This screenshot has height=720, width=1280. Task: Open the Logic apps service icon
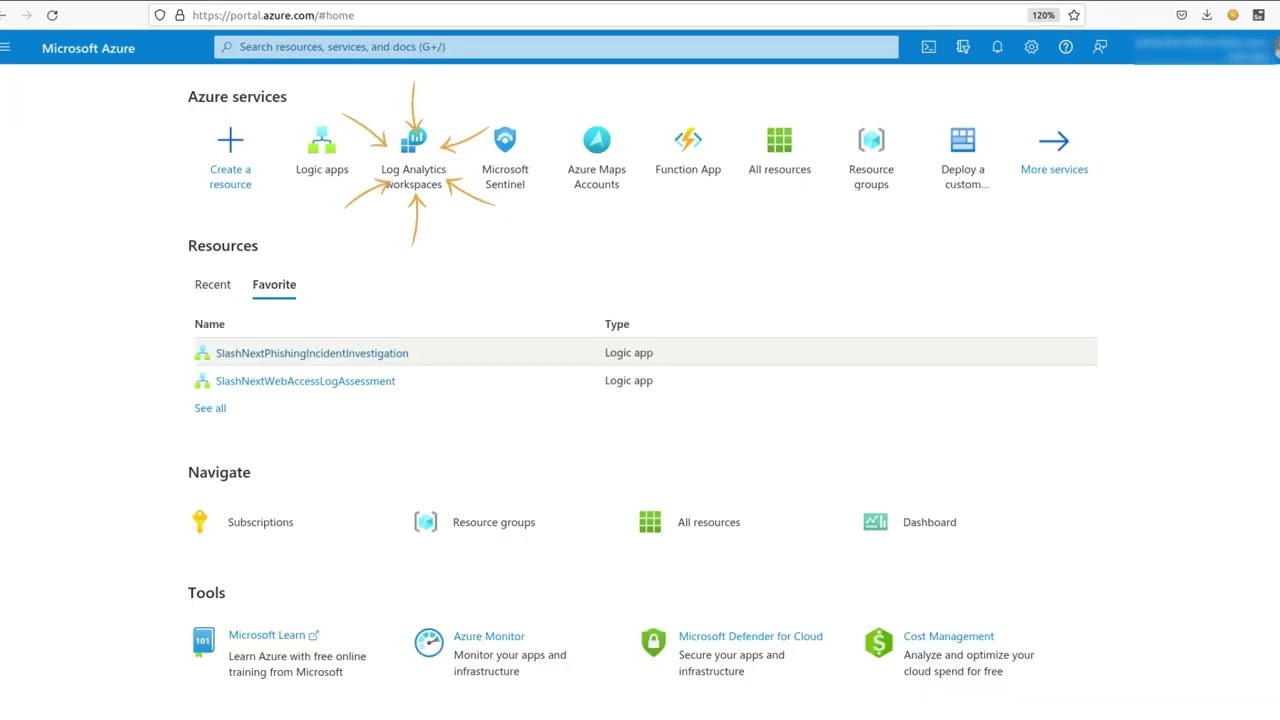pyautogui.click(x=322, y=140)
